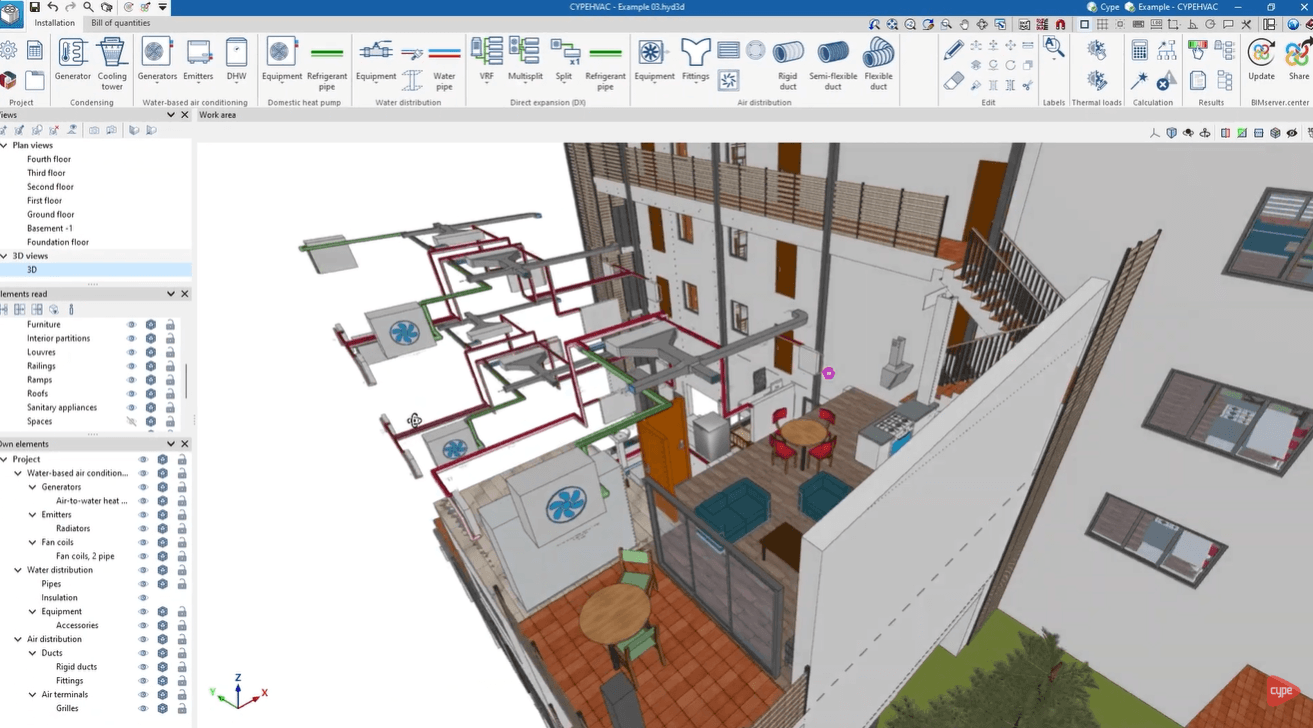Image resolution: width=1313 pixels, height=728 pixels.
Task: Click the Undo arrow in the title bar
Action: (x=52, y=7)
